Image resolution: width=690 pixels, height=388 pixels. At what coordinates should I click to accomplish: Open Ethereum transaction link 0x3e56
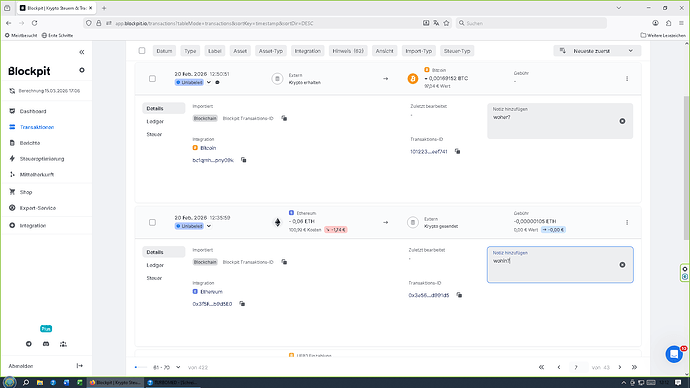[429, 296]
